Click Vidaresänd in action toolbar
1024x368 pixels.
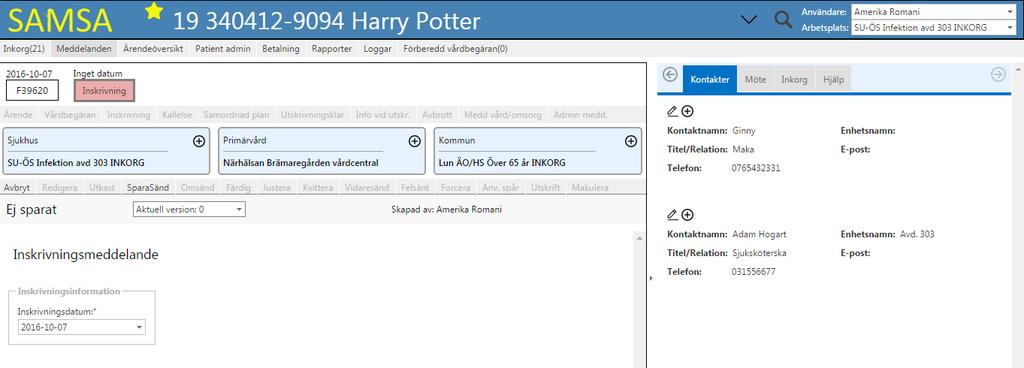(x=367, y=188)
